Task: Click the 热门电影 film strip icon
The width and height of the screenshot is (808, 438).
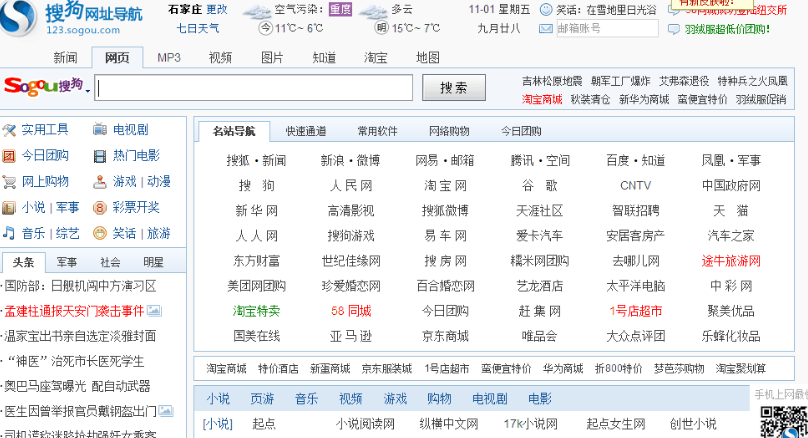Action: 100,155
